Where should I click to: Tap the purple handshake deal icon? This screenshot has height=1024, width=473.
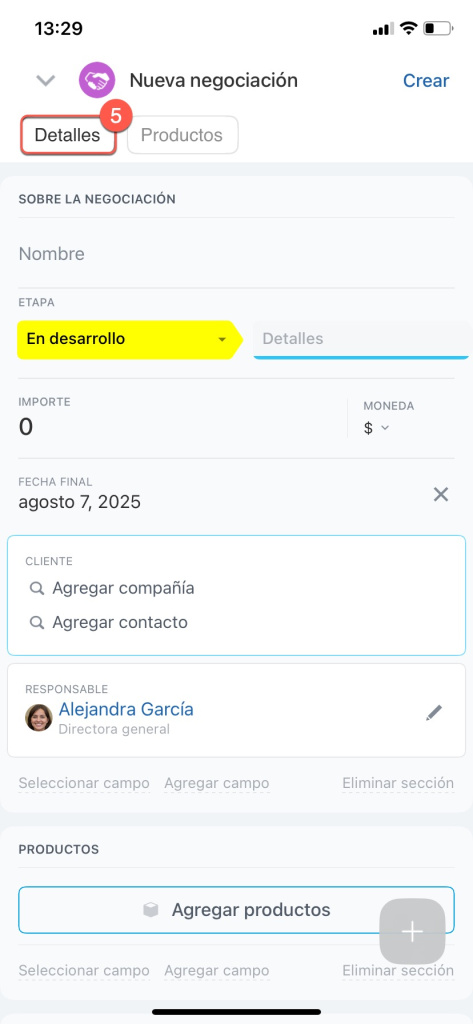pyautogui.click(x=97, y=80)
